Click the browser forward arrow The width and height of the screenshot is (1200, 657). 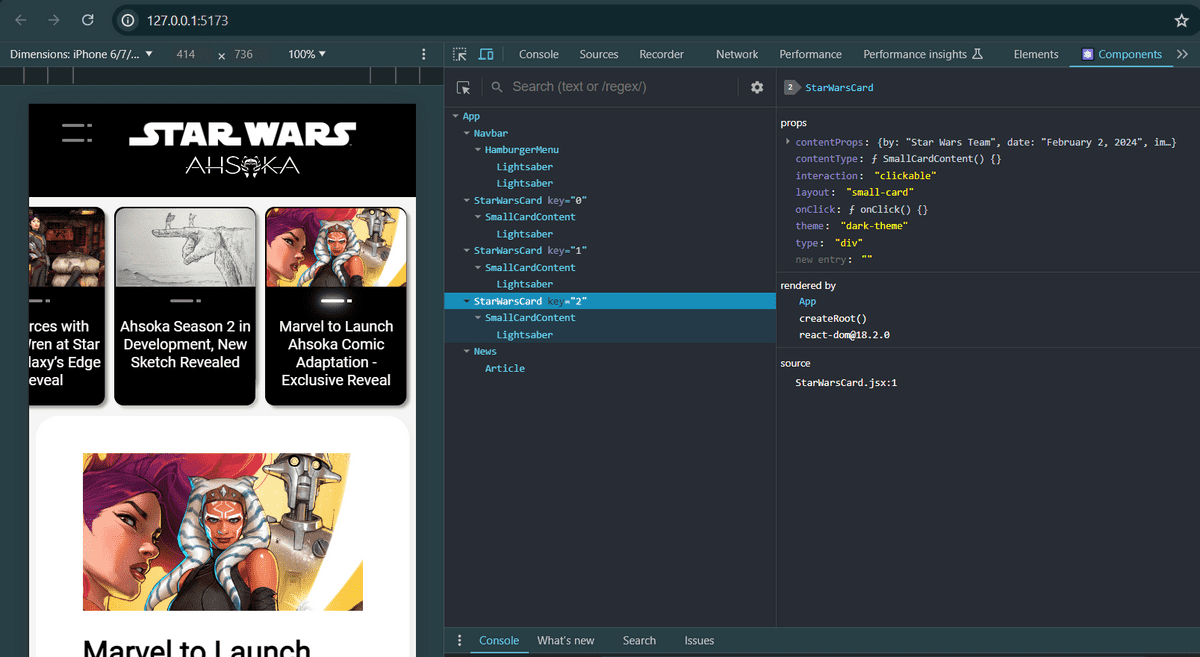tap(54, 20)
